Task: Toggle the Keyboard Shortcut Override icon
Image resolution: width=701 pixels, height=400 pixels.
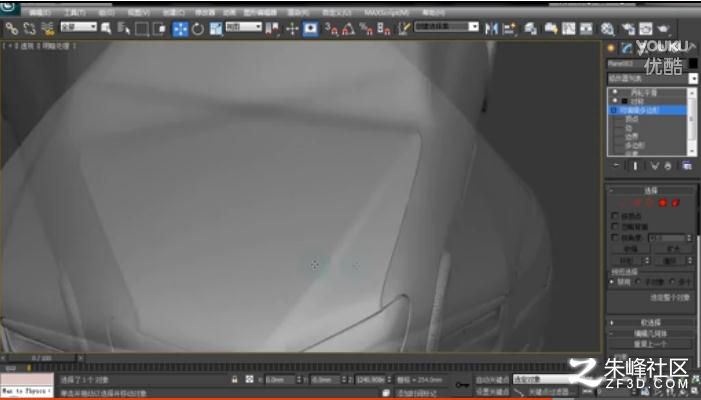Action: click(311, 29)
